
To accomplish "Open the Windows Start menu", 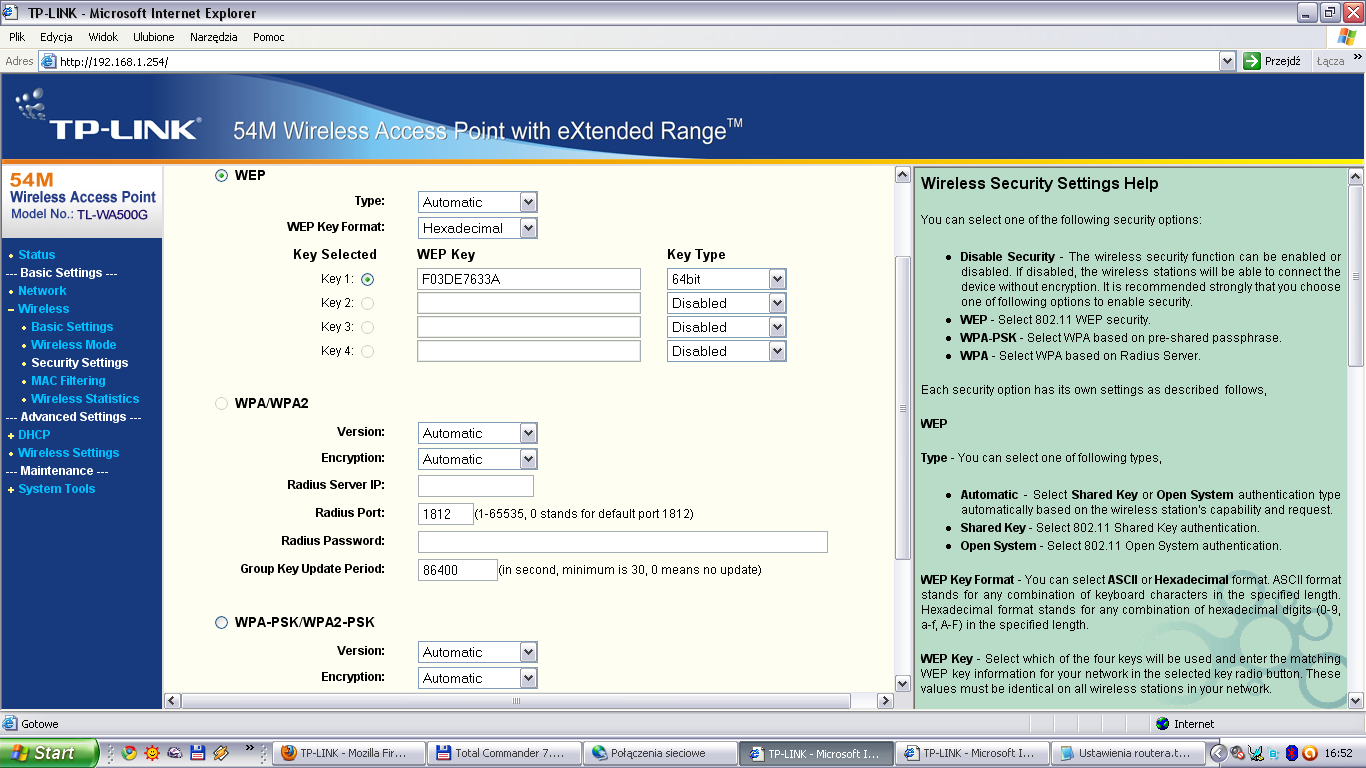I will (49, 753).
